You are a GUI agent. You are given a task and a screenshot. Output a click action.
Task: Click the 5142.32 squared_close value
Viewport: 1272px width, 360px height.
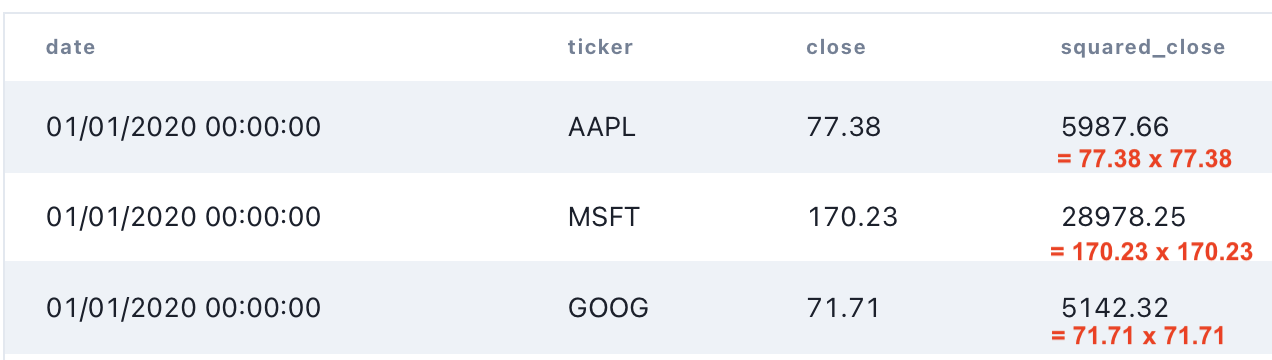[x=1114, y=307]
